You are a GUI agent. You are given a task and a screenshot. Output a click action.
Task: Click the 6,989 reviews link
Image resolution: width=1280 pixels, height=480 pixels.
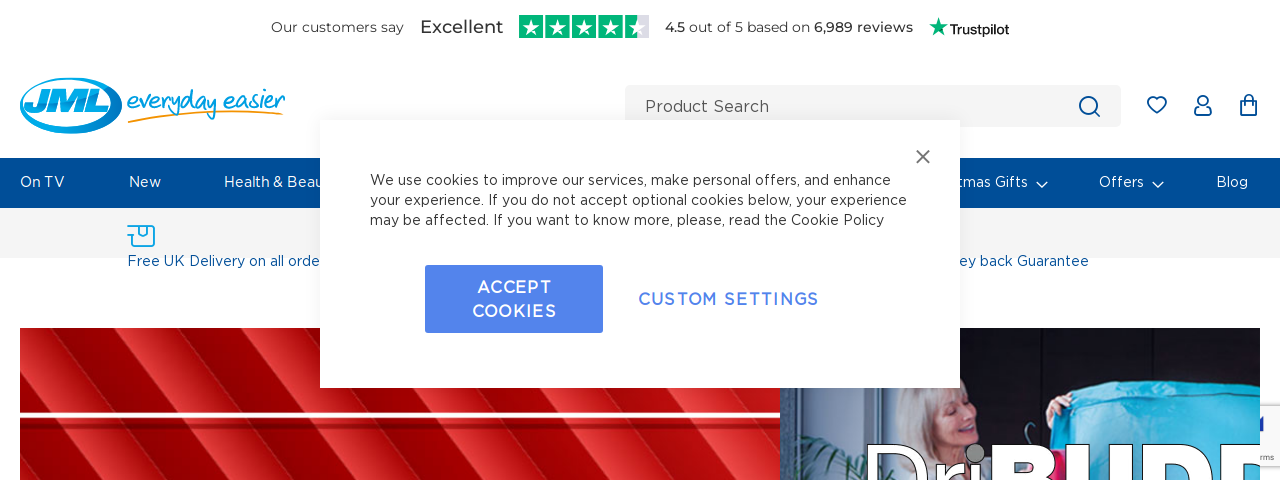coord(863,27)
